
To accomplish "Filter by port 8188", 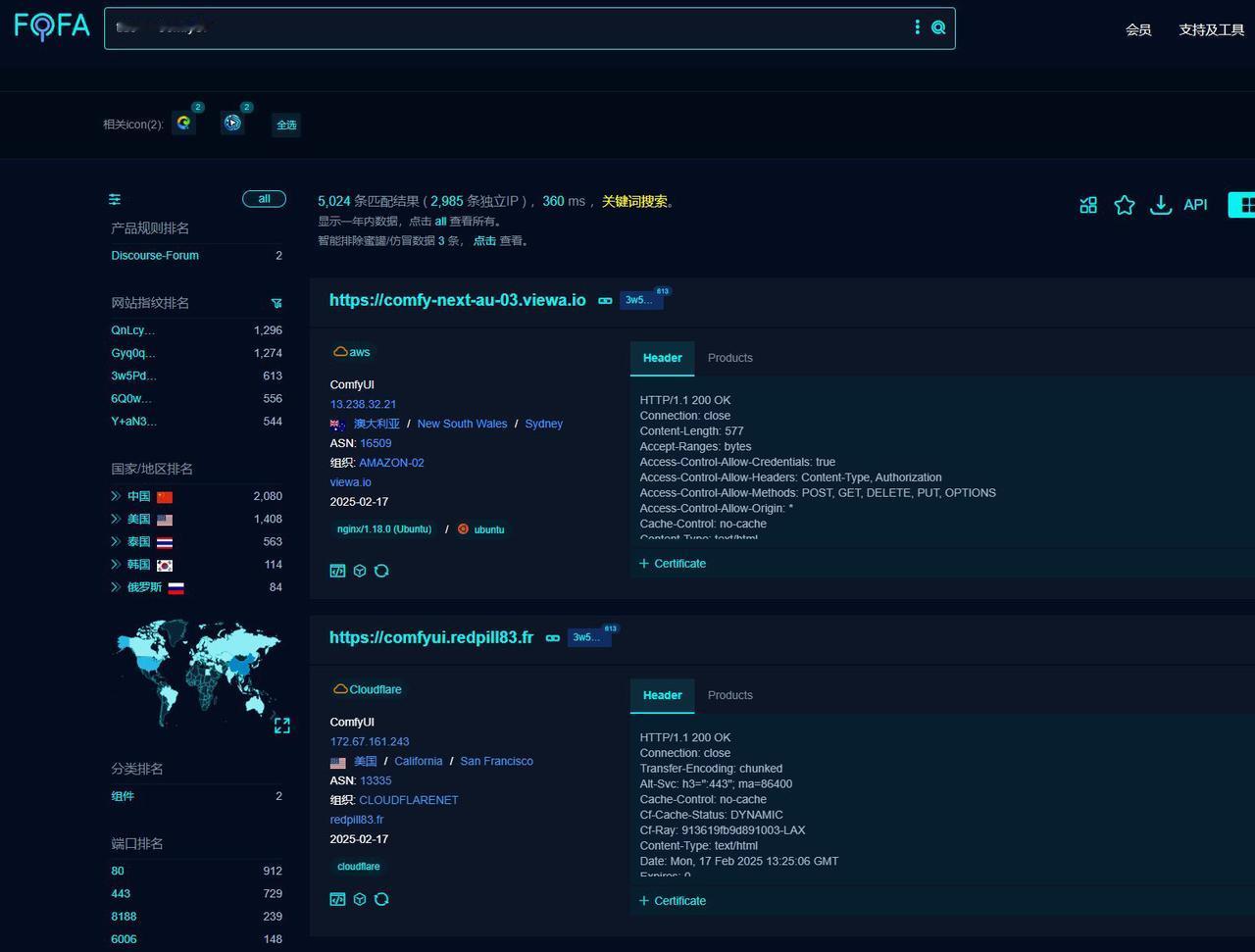I will click(124, 917).
